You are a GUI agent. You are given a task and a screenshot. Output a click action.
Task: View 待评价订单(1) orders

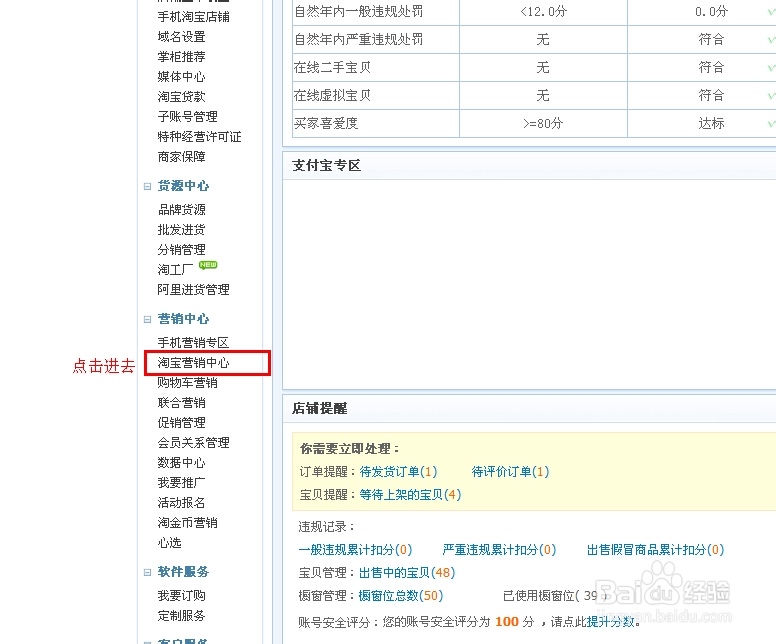510,472
